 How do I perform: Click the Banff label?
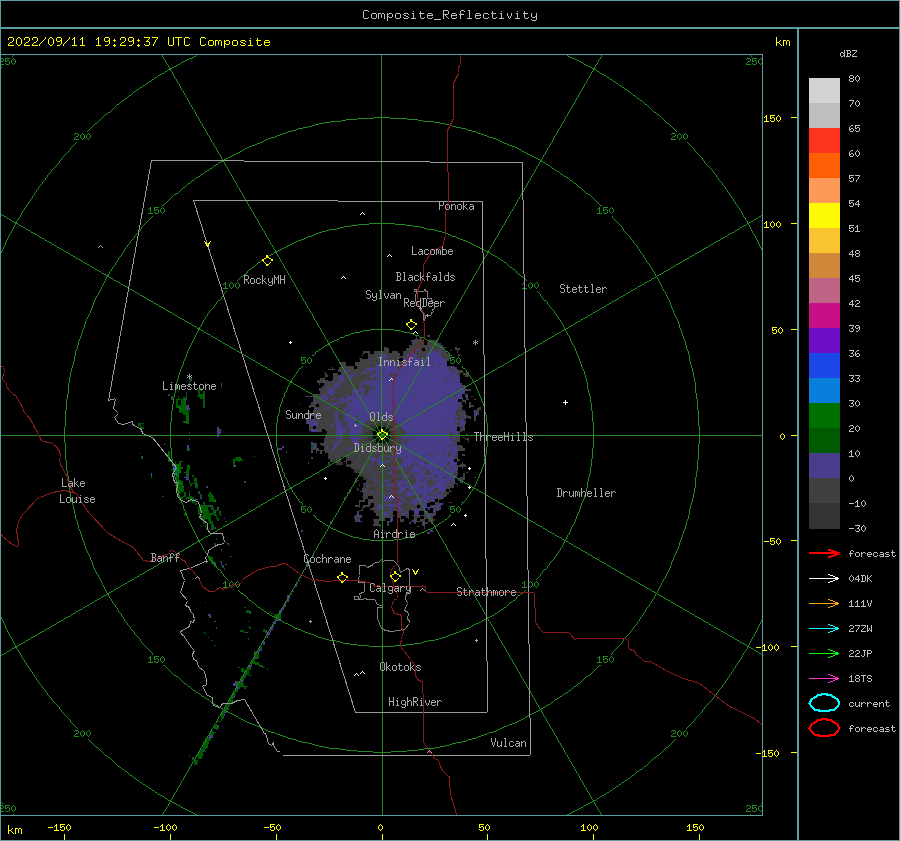pos(165,557)
